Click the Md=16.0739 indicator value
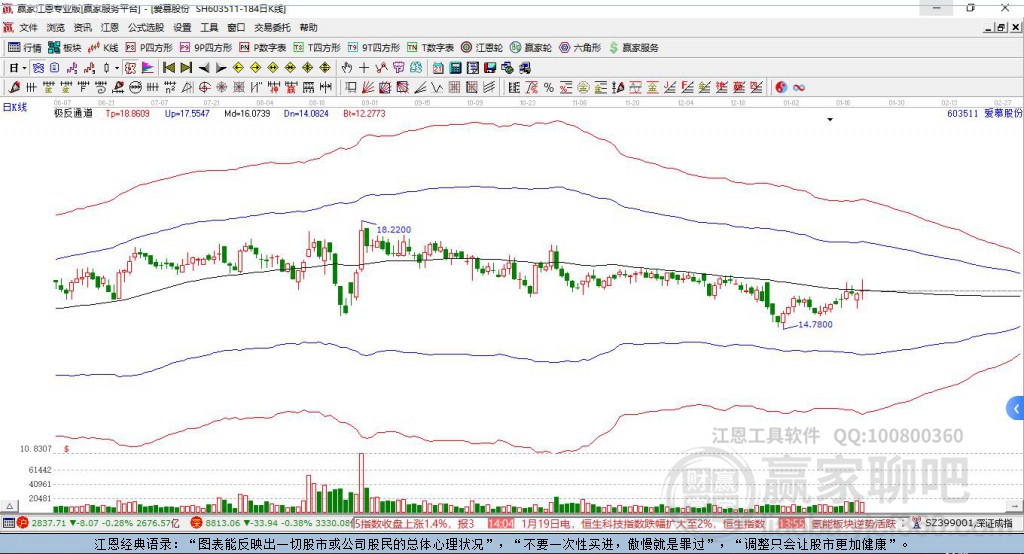1024x554 pixels. coord(247,113)
